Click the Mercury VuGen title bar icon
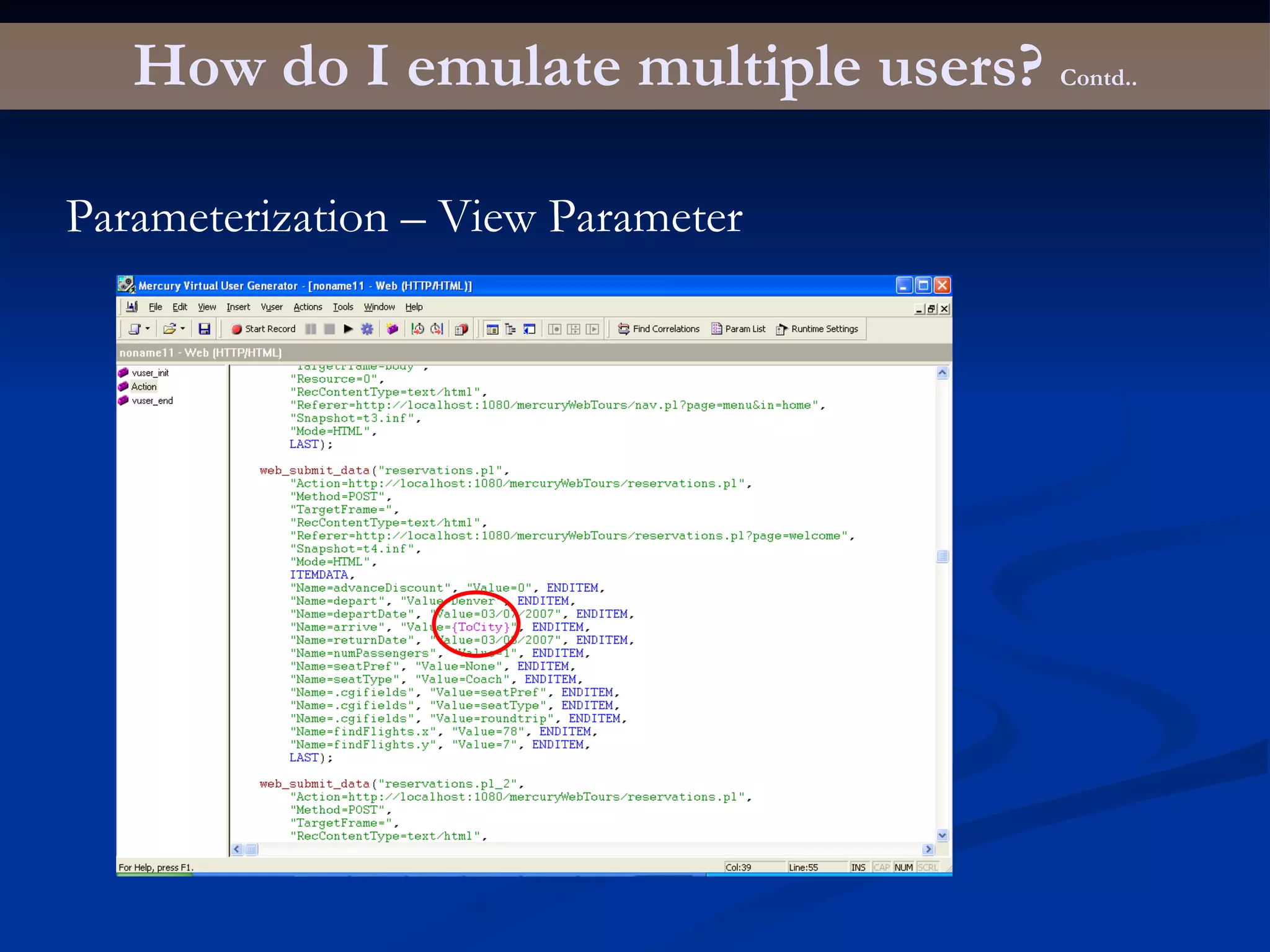 click(x=127, y=285)
